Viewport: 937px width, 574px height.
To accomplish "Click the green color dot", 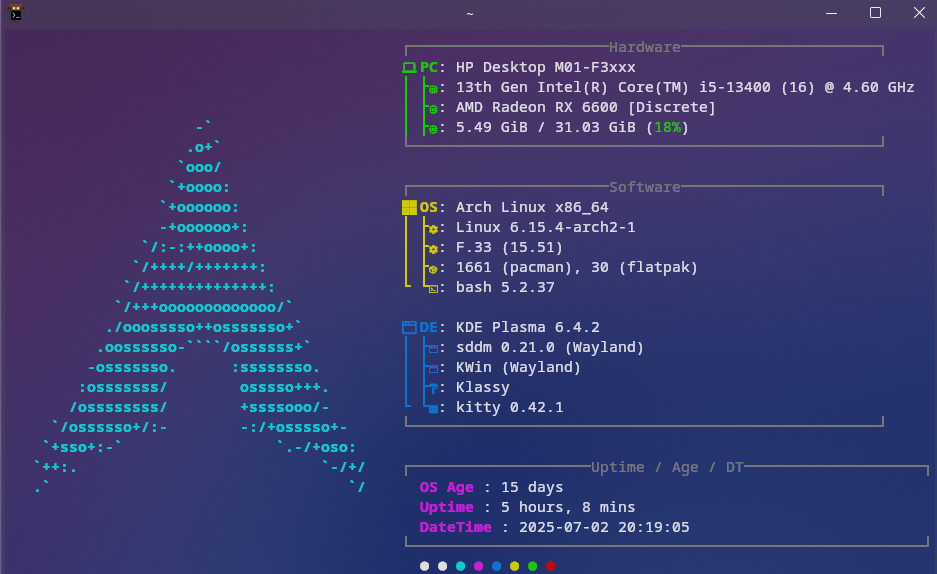I will [532, 566].
